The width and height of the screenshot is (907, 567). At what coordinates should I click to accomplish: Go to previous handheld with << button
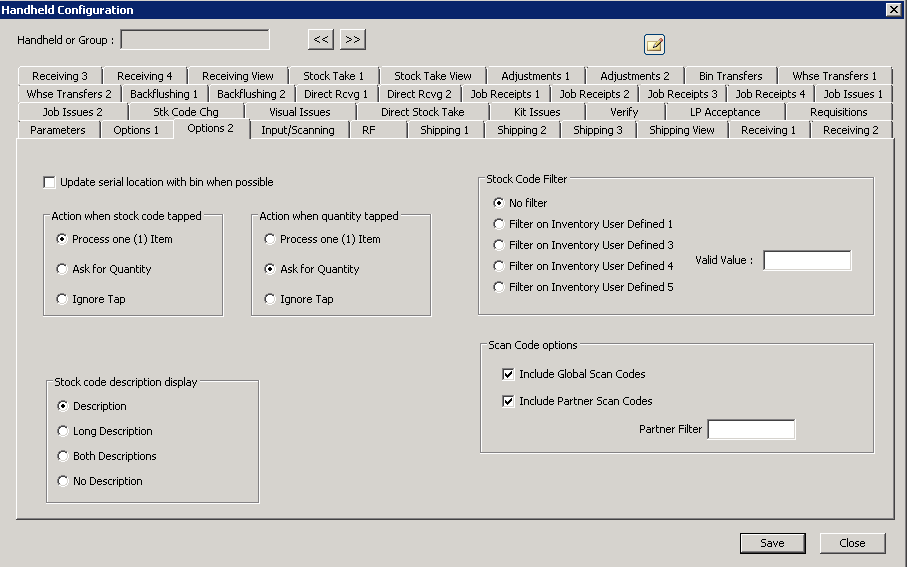click(320, 40)
